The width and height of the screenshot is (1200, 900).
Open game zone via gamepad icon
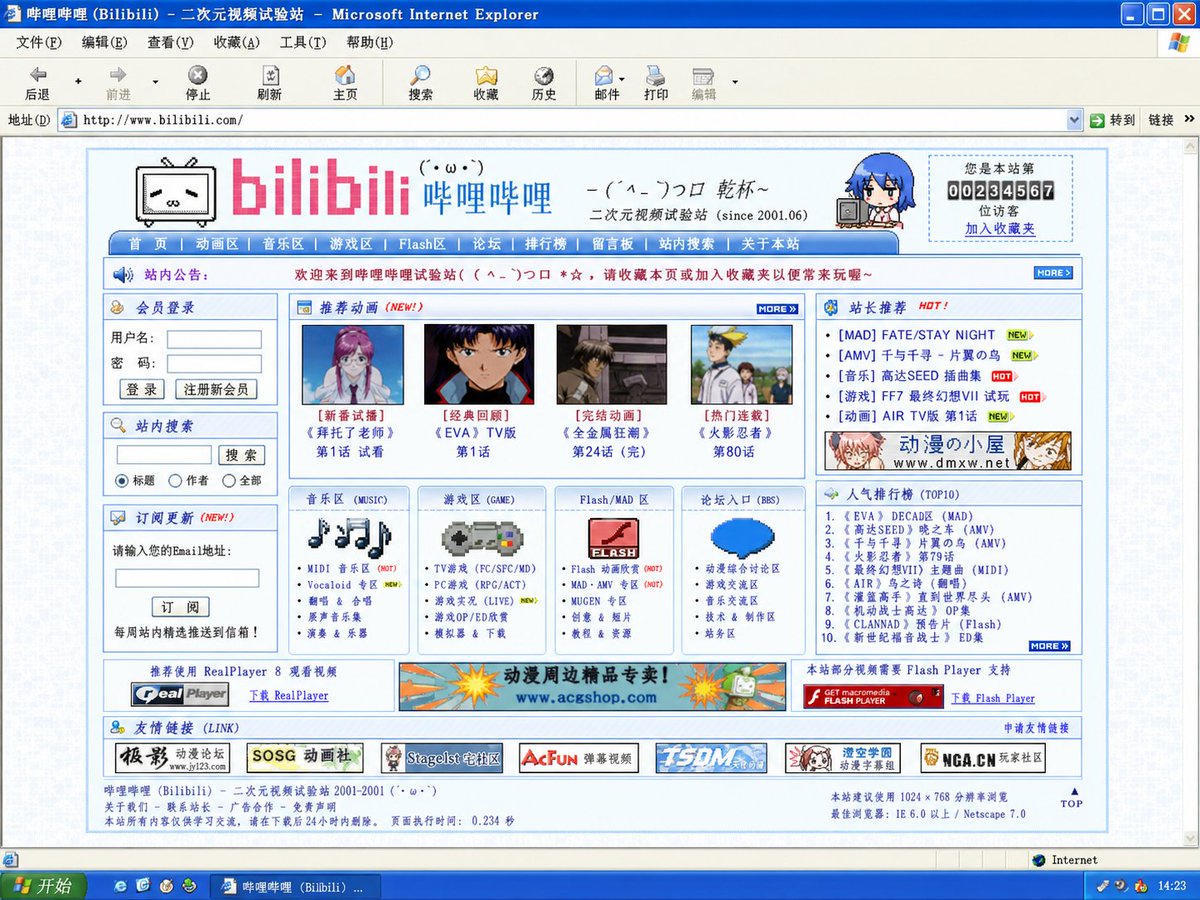tap(483, 537)
